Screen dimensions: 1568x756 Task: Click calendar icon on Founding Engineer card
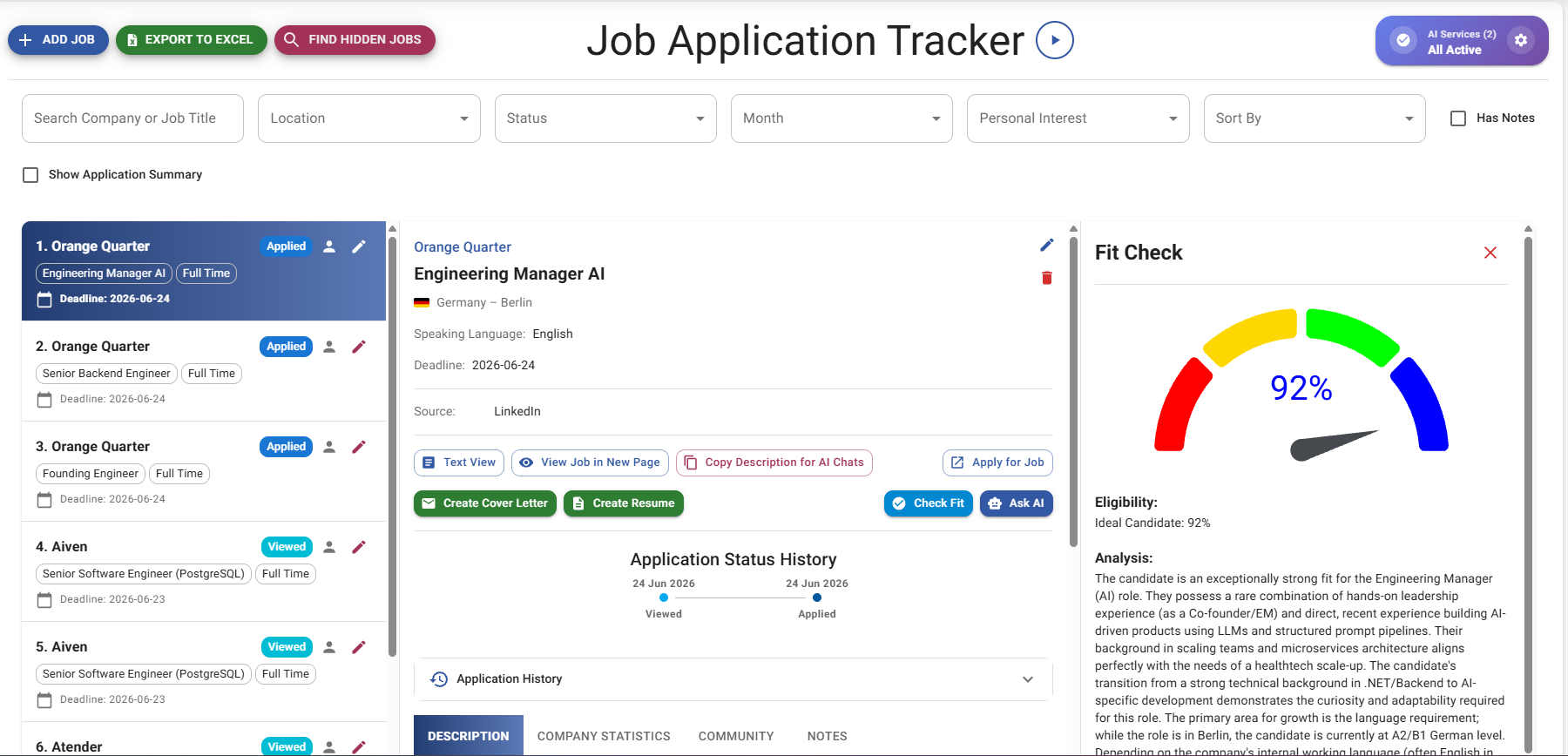[x=44, y=500]
